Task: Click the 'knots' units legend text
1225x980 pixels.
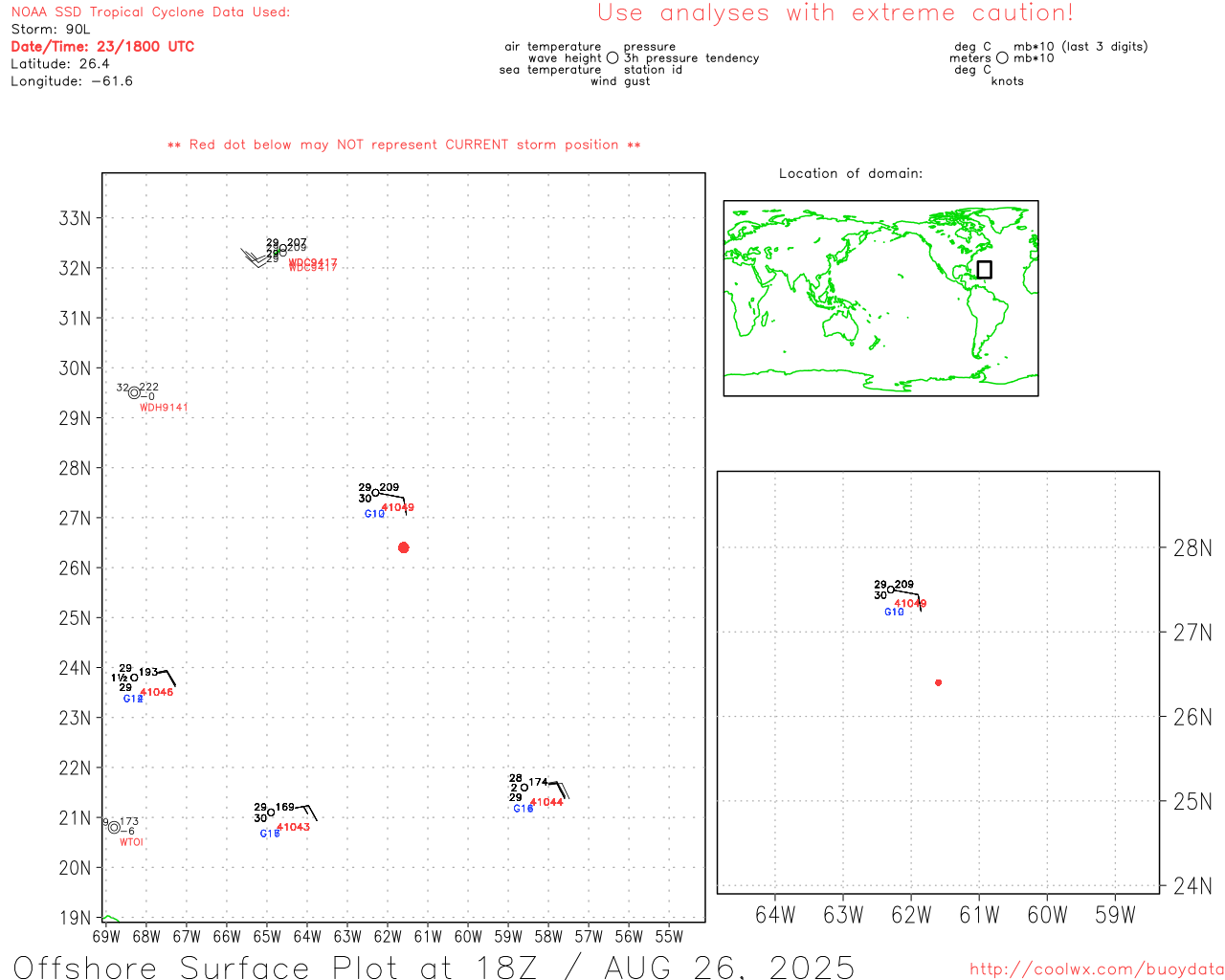Action: point(1008,81)
